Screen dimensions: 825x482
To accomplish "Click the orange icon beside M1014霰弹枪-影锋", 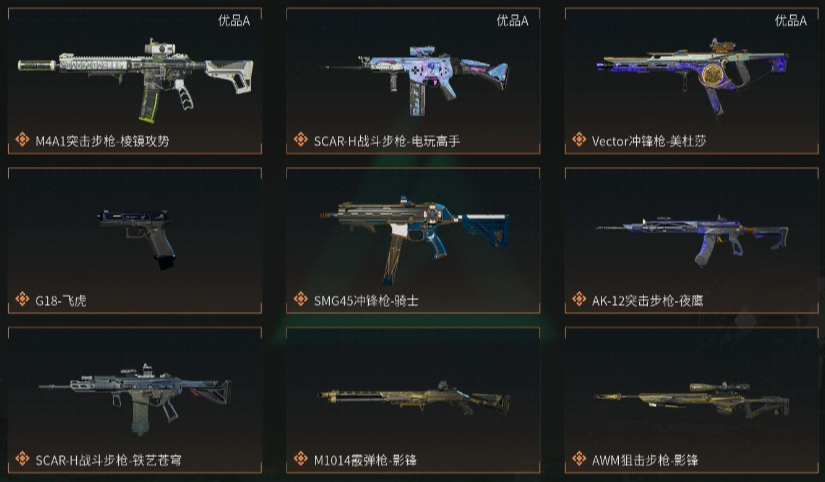I will (300, 458).
